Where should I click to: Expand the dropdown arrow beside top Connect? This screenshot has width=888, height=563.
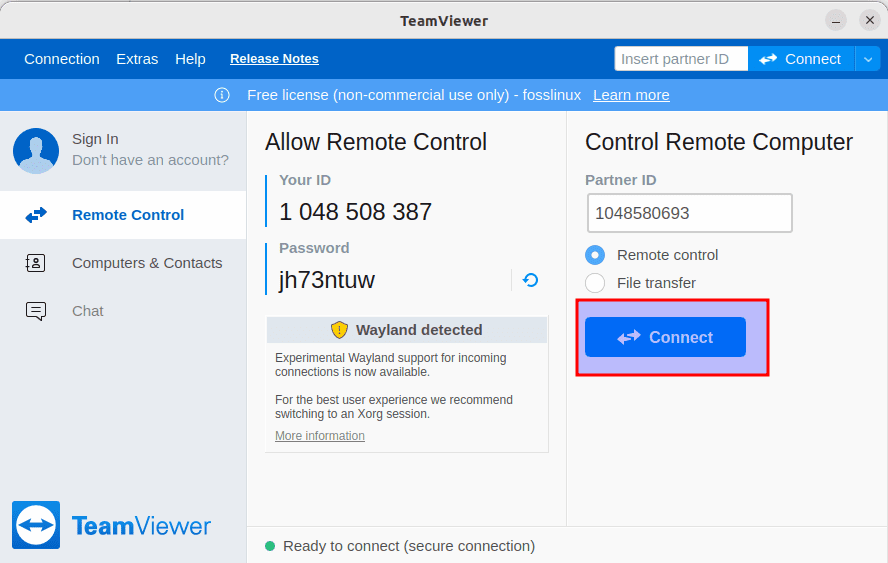click(x=867, y=59)
